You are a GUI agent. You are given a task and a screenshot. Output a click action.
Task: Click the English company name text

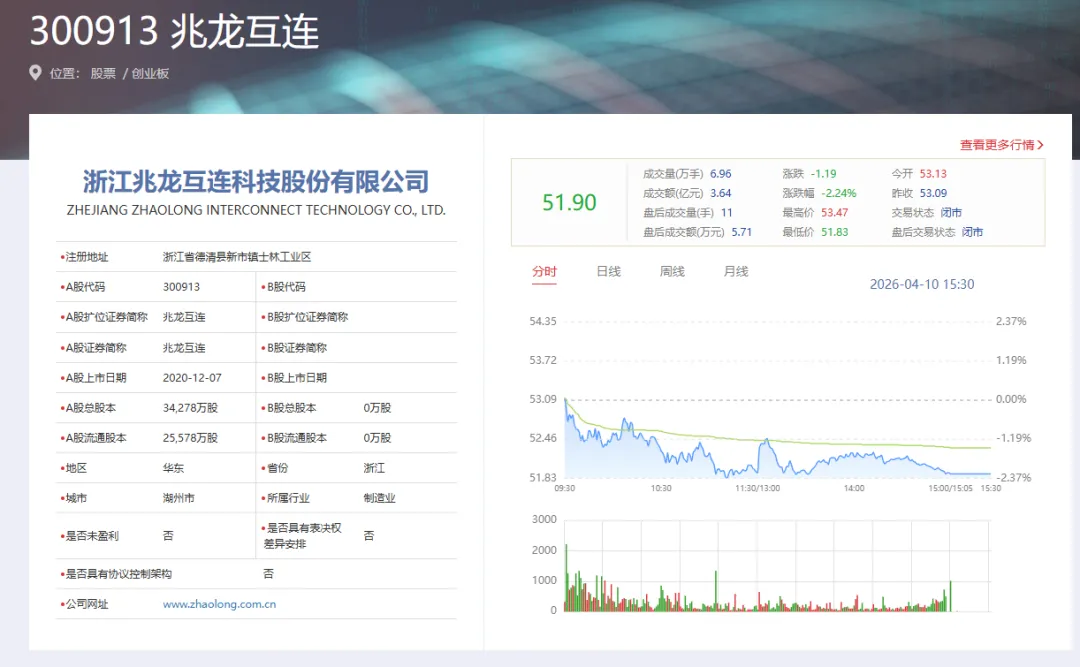(256, 210)
